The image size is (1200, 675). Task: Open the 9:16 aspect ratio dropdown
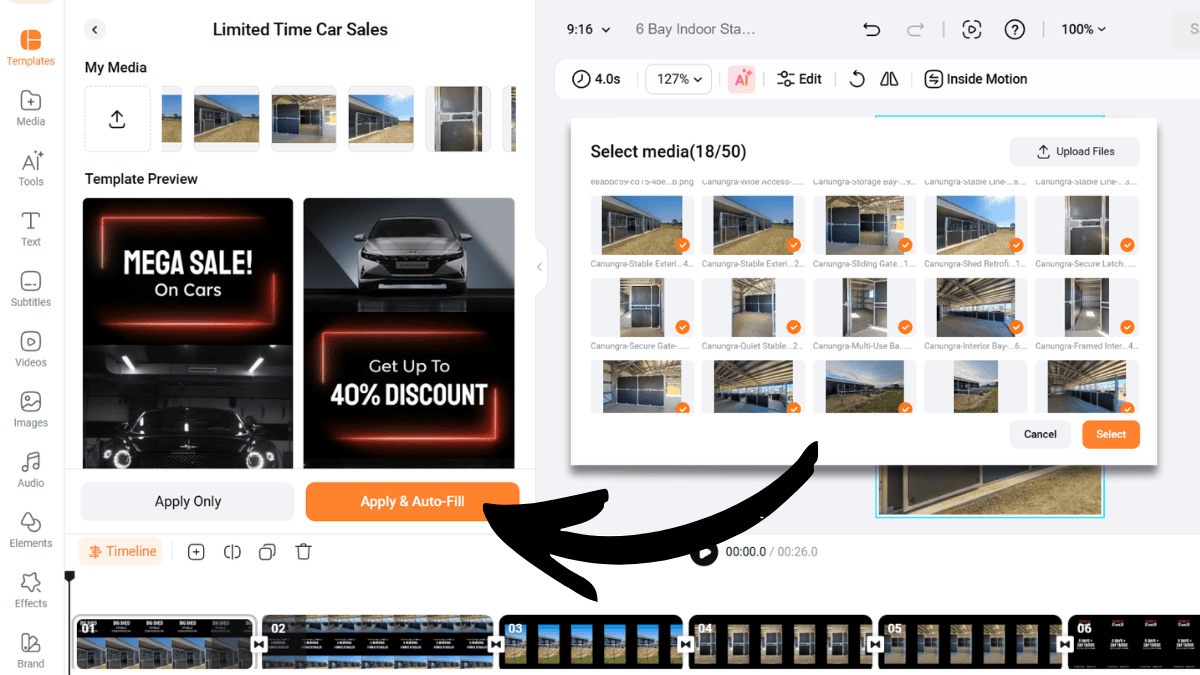[x=588, y=30]
